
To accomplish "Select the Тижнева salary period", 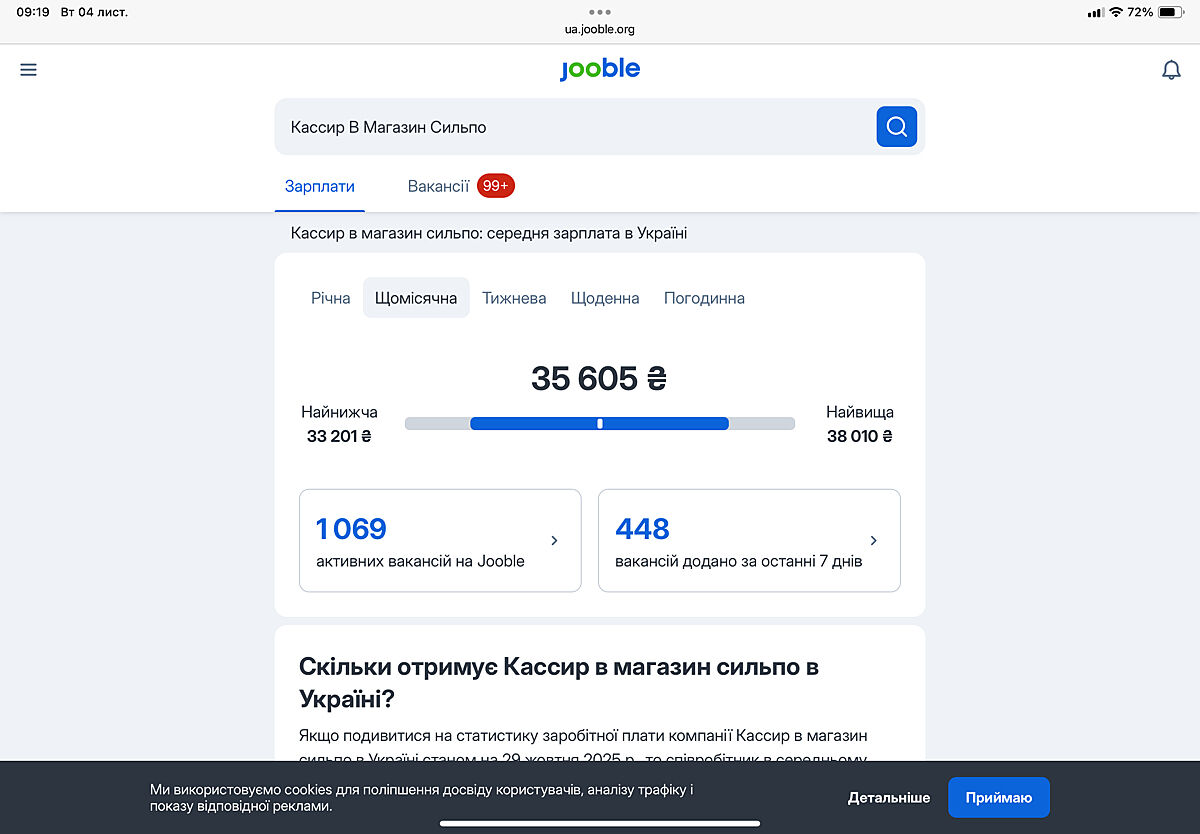I will coord(514,298).
